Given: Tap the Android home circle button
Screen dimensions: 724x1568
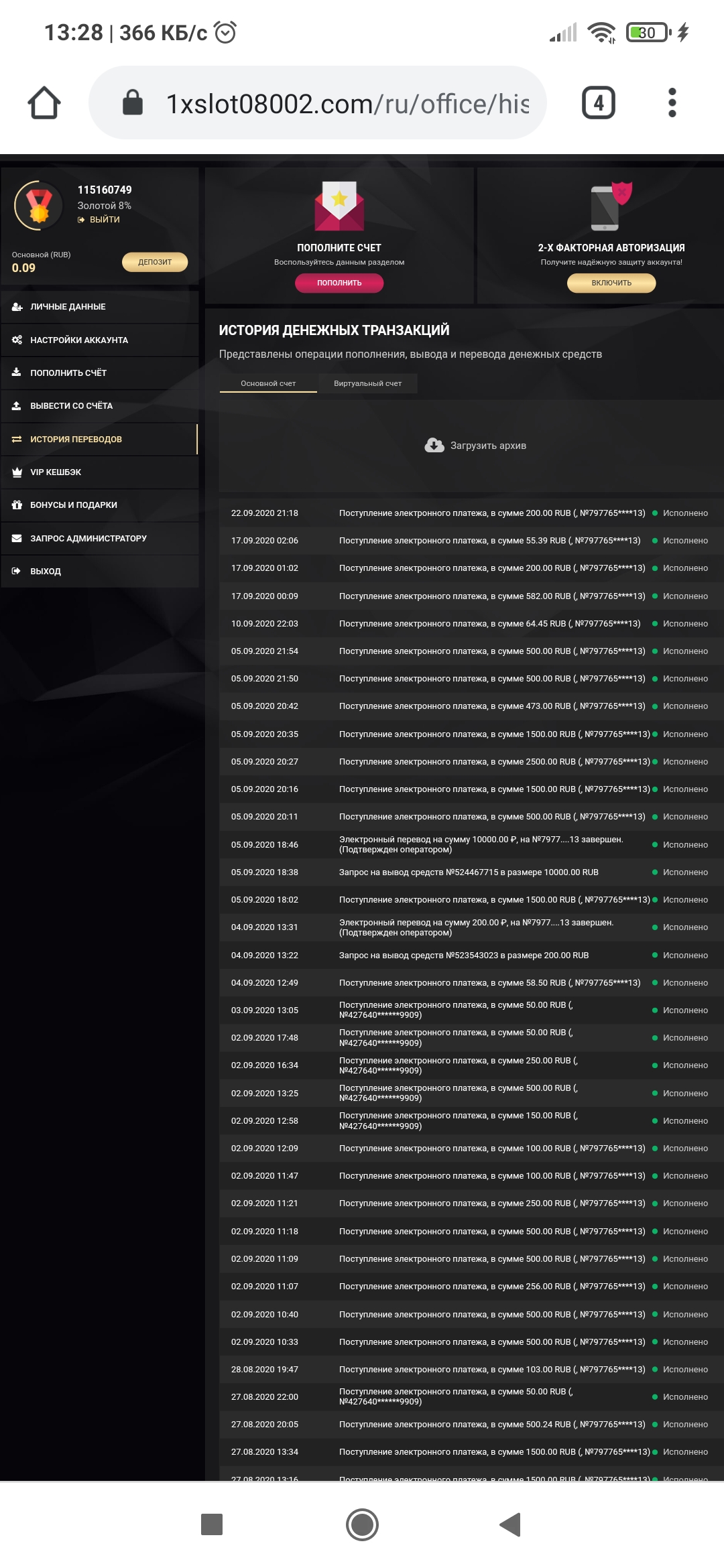Looking at the screenshot, I should click(x=362, y=1524).
